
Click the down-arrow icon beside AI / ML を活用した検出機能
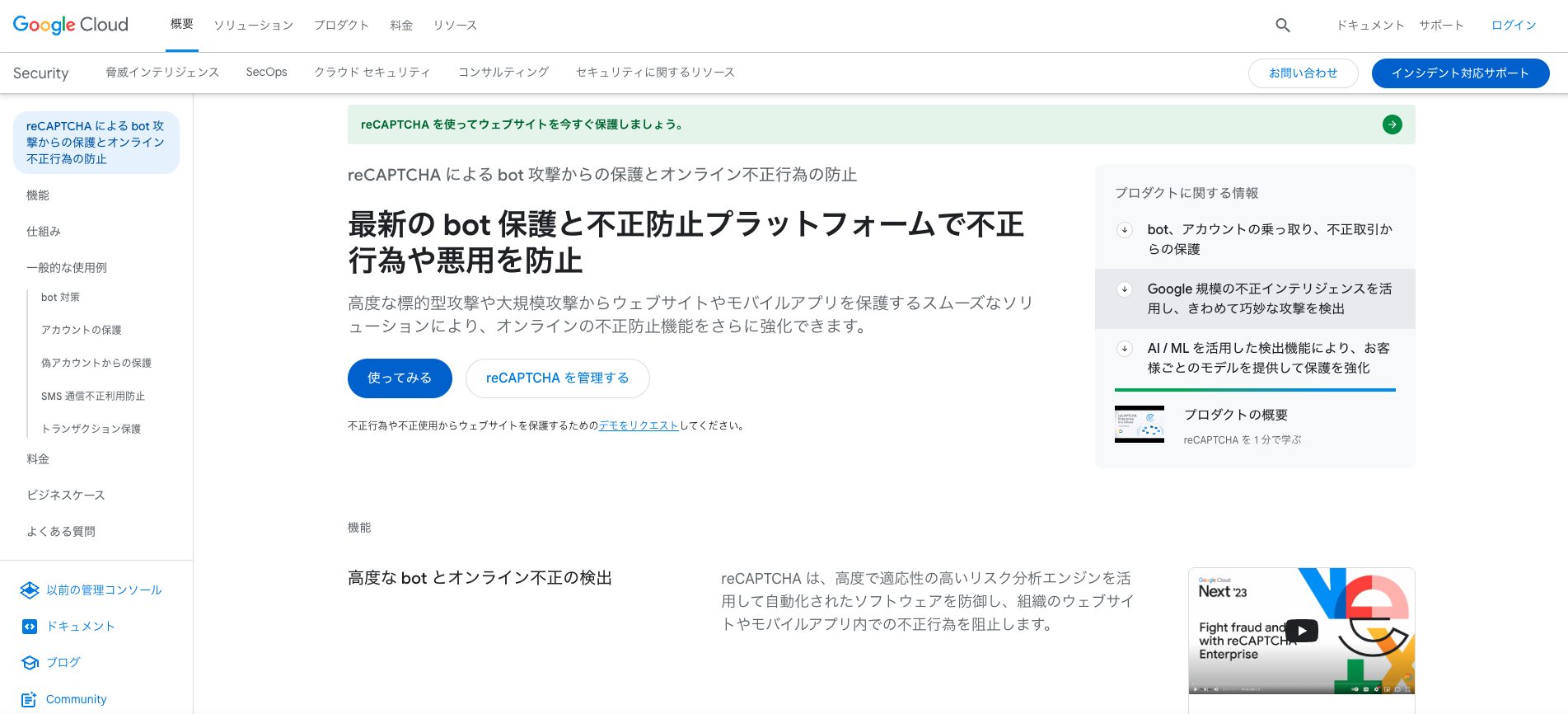pos(1125,349)
